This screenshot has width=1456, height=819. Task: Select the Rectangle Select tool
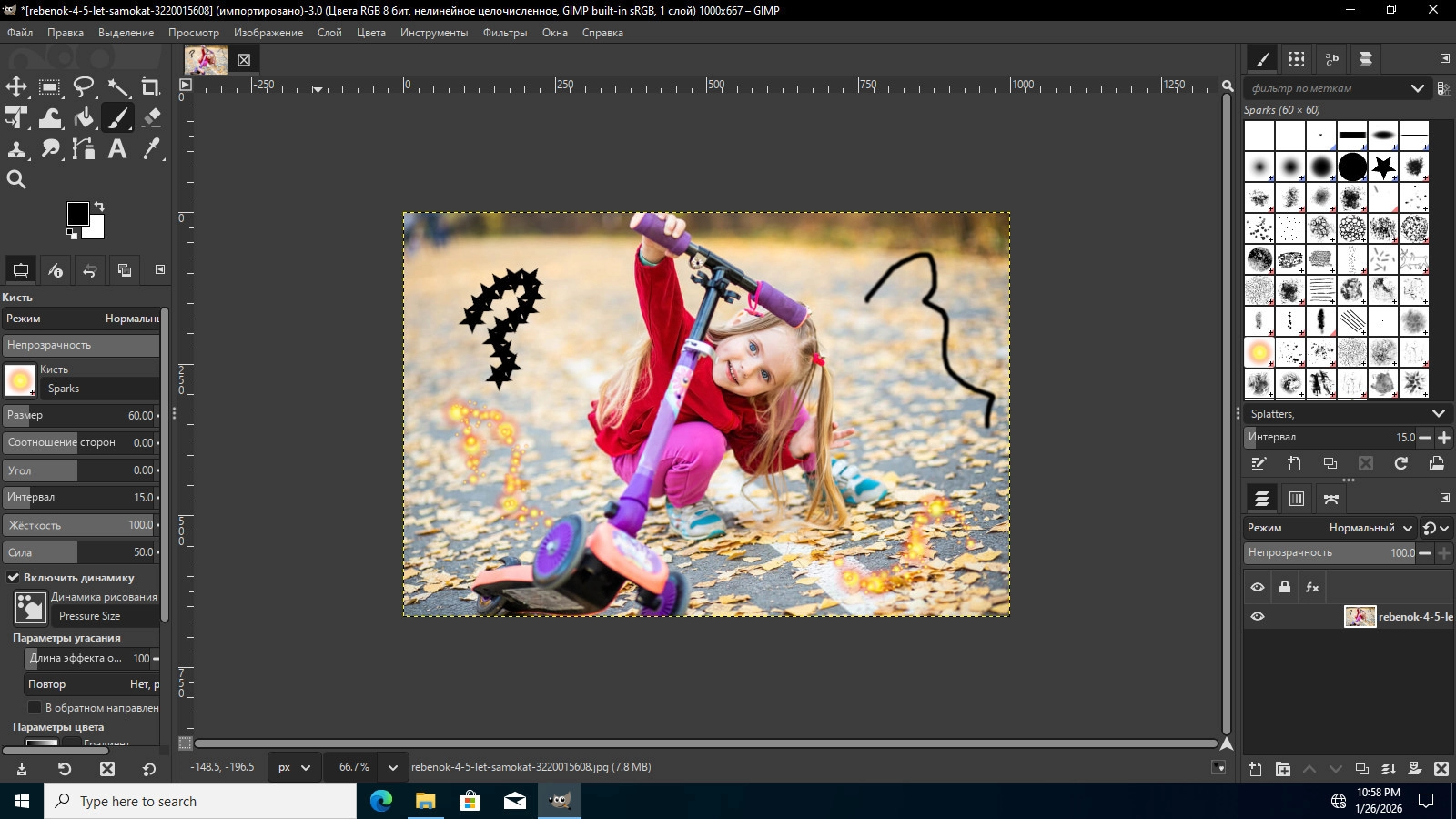tap(50, 87)
